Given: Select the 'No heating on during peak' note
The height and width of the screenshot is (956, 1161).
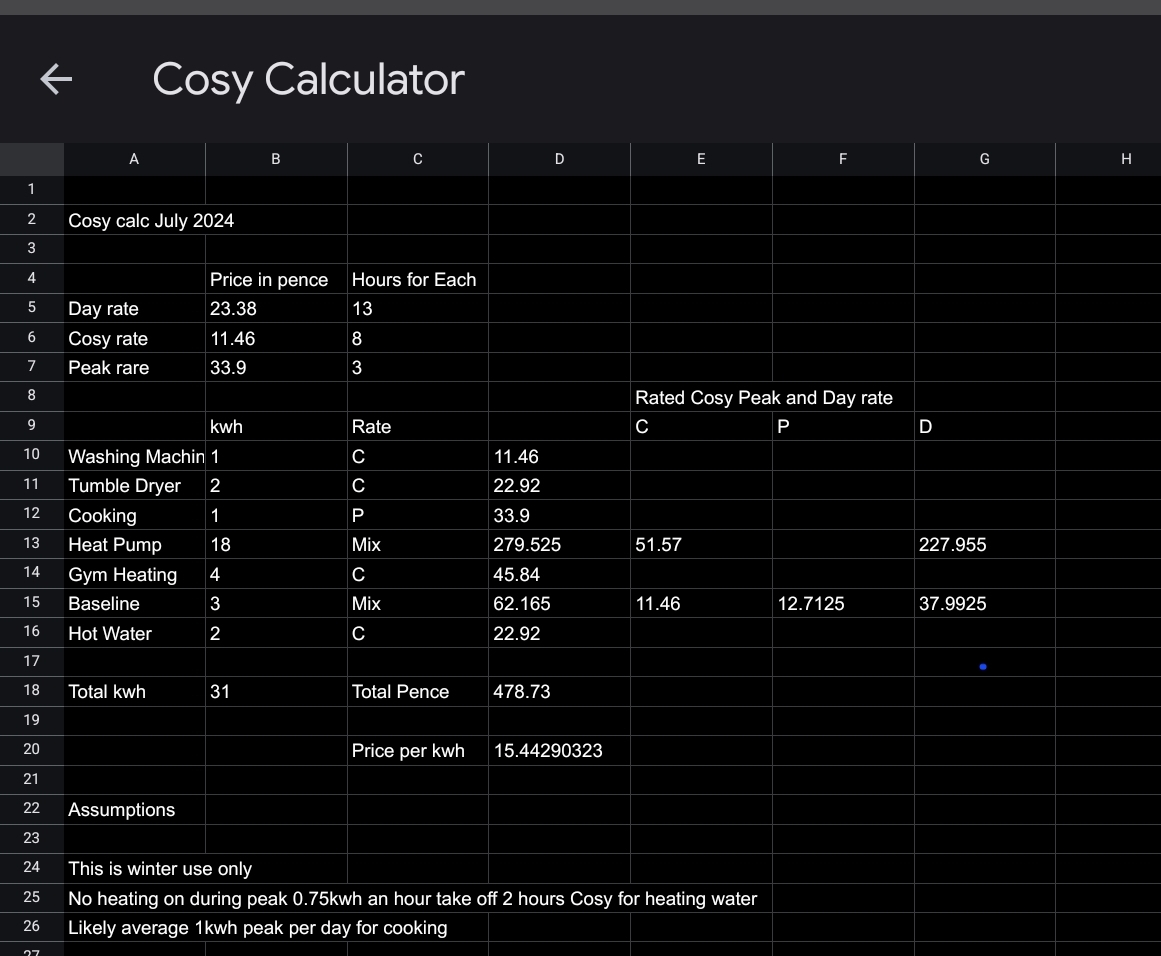Looking at the screenshot, I should coord(412,898).
